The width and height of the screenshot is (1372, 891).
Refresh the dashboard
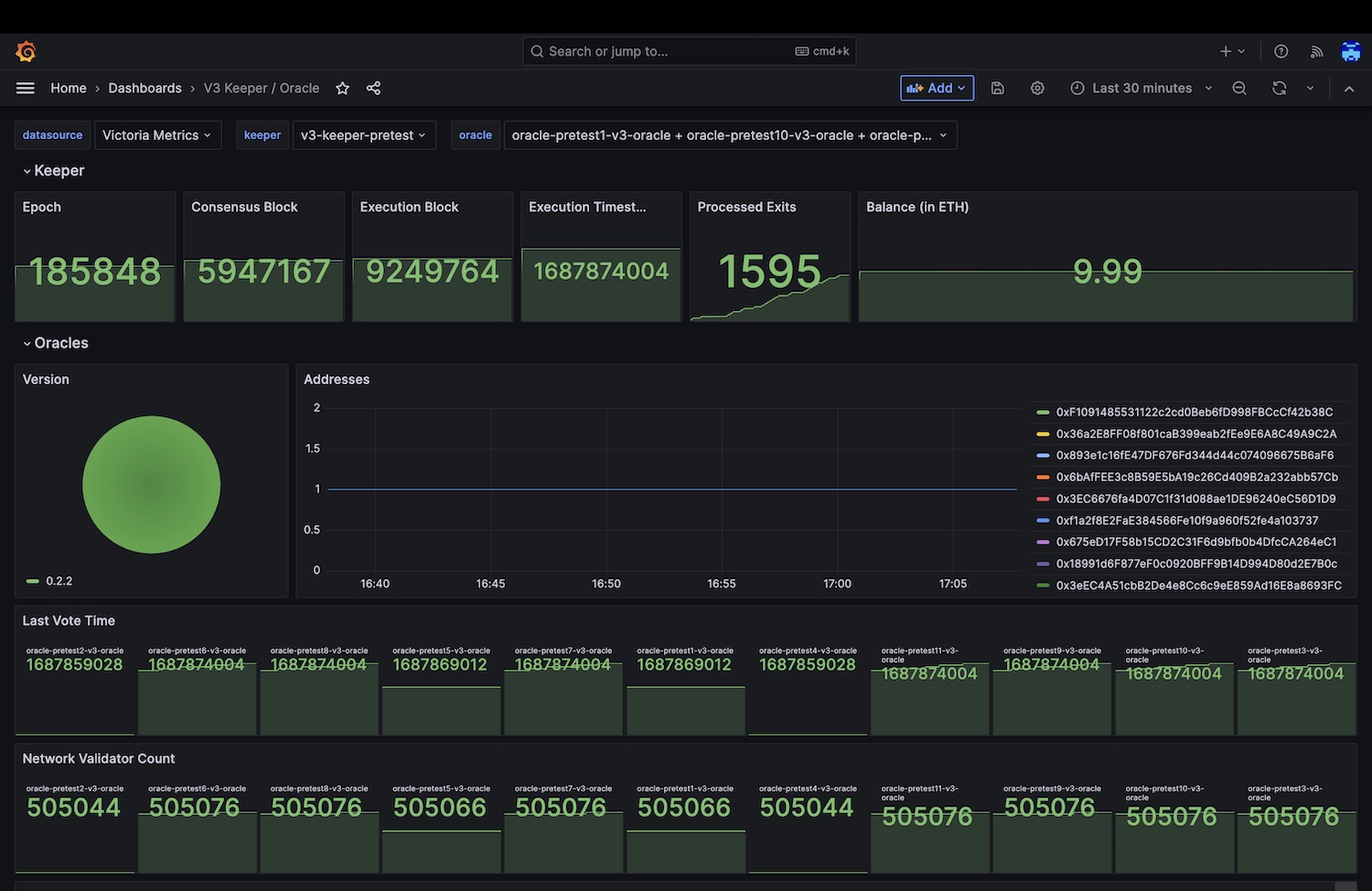pos(1280,88)
